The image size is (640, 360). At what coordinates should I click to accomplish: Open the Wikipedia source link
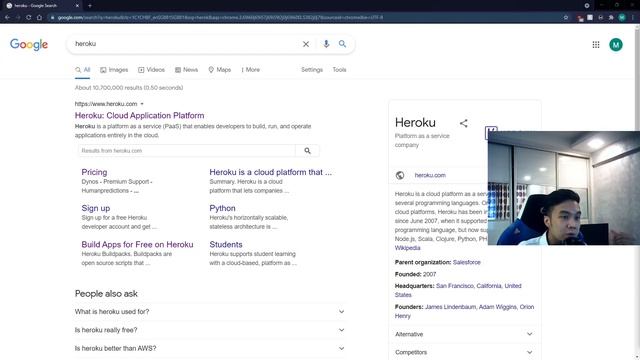407,248
